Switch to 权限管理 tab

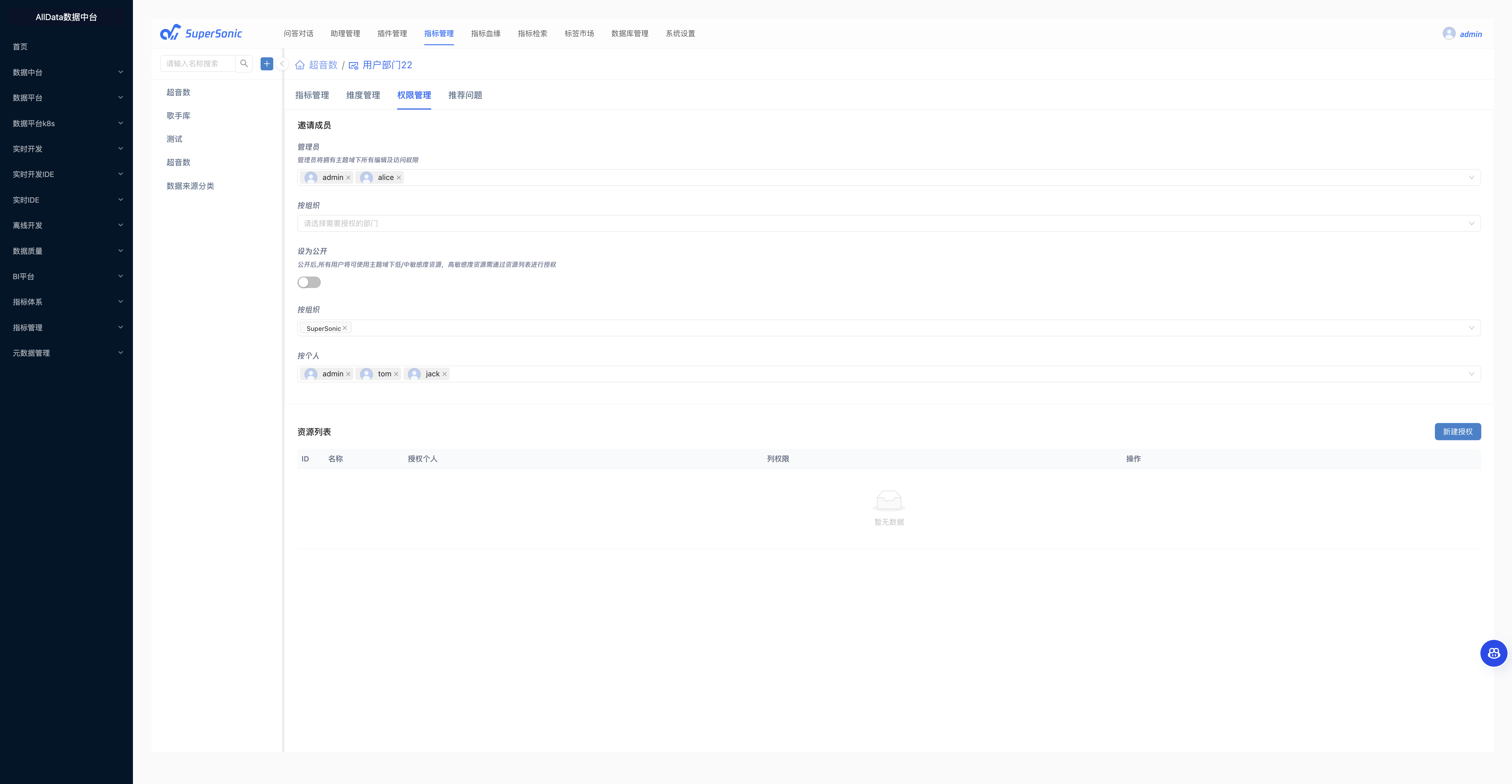[414, 95]
